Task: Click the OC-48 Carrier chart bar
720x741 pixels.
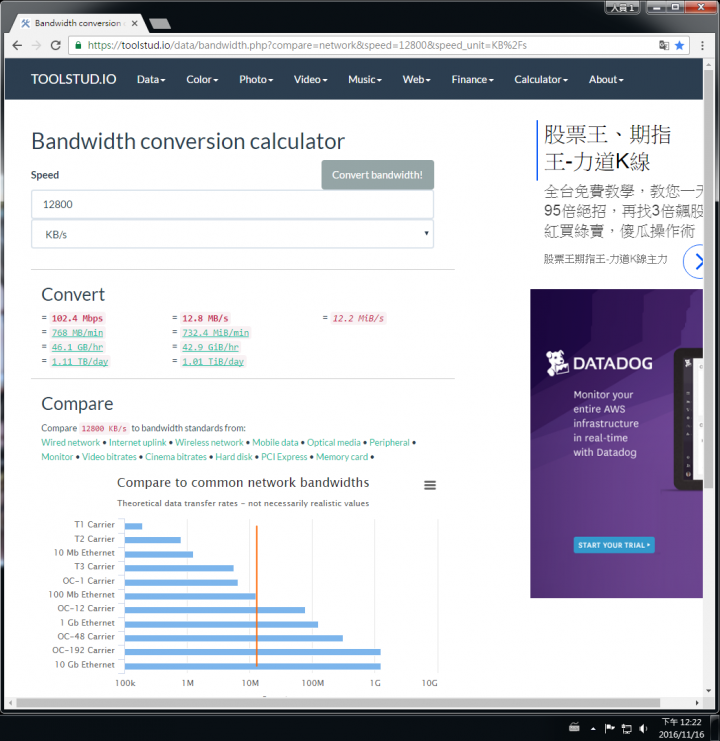Action: click(x=234, y=638)
